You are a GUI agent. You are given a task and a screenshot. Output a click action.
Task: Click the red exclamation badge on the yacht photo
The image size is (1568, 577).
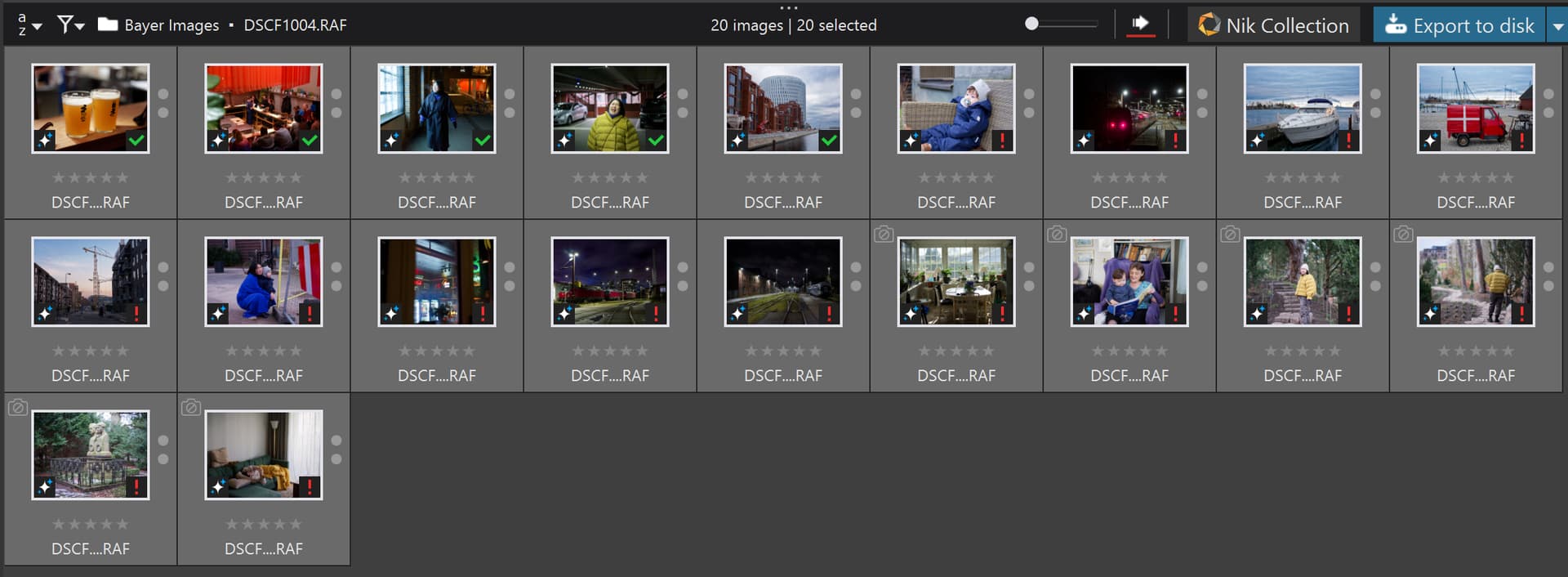click(x=1348, y=141)
